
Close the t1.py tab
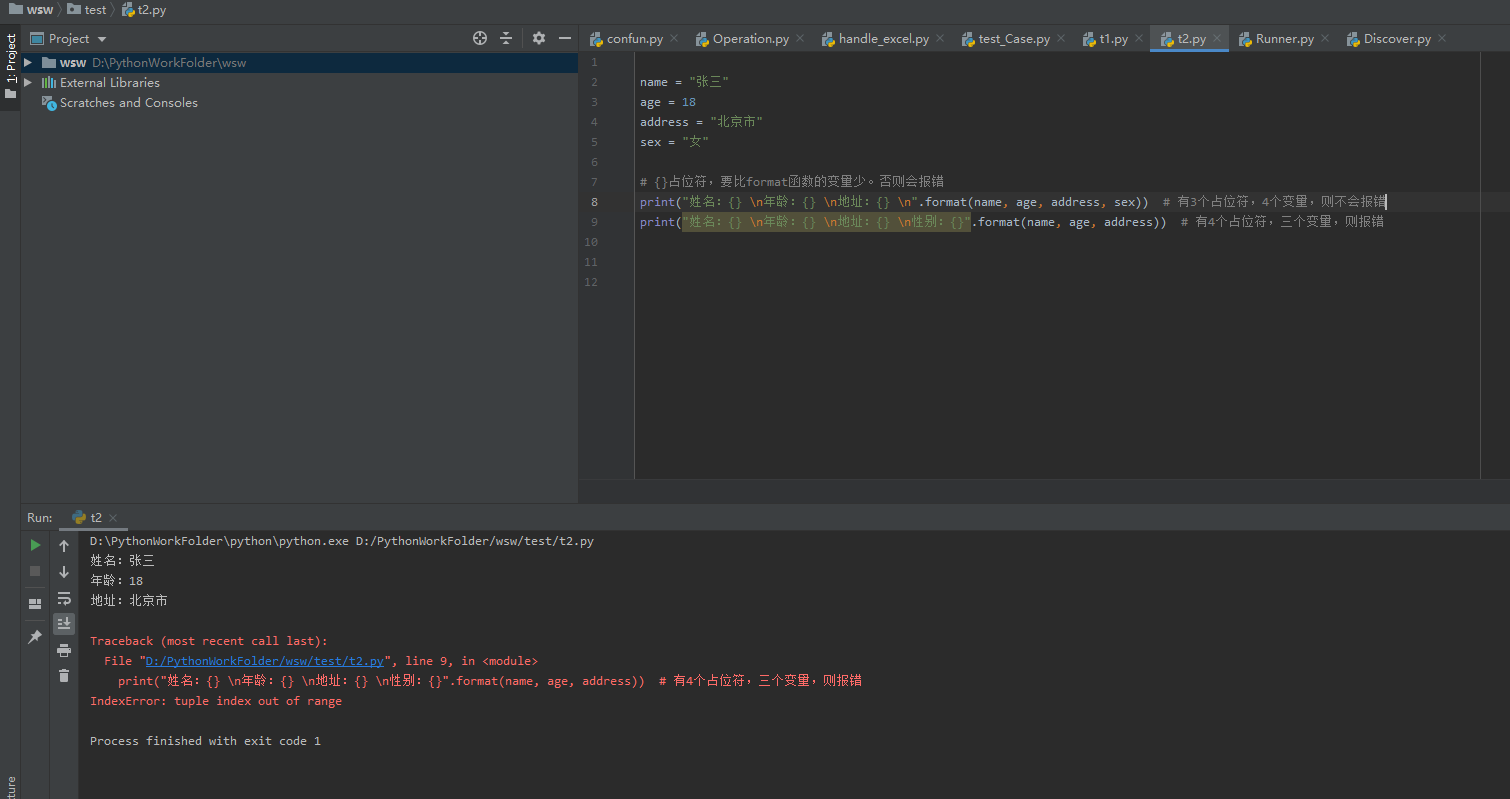1139,38
